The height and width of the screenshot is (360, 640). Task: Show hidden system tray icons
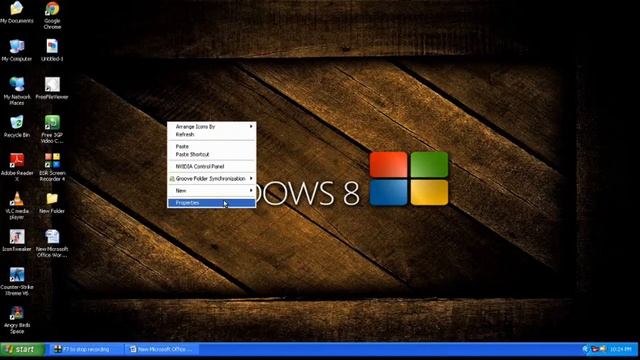pyautogui.click(x=585, y=349)
